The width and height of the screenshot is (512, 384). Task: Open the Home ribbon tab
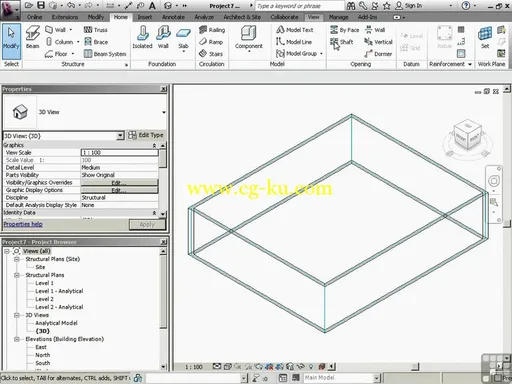pos(120,17)
